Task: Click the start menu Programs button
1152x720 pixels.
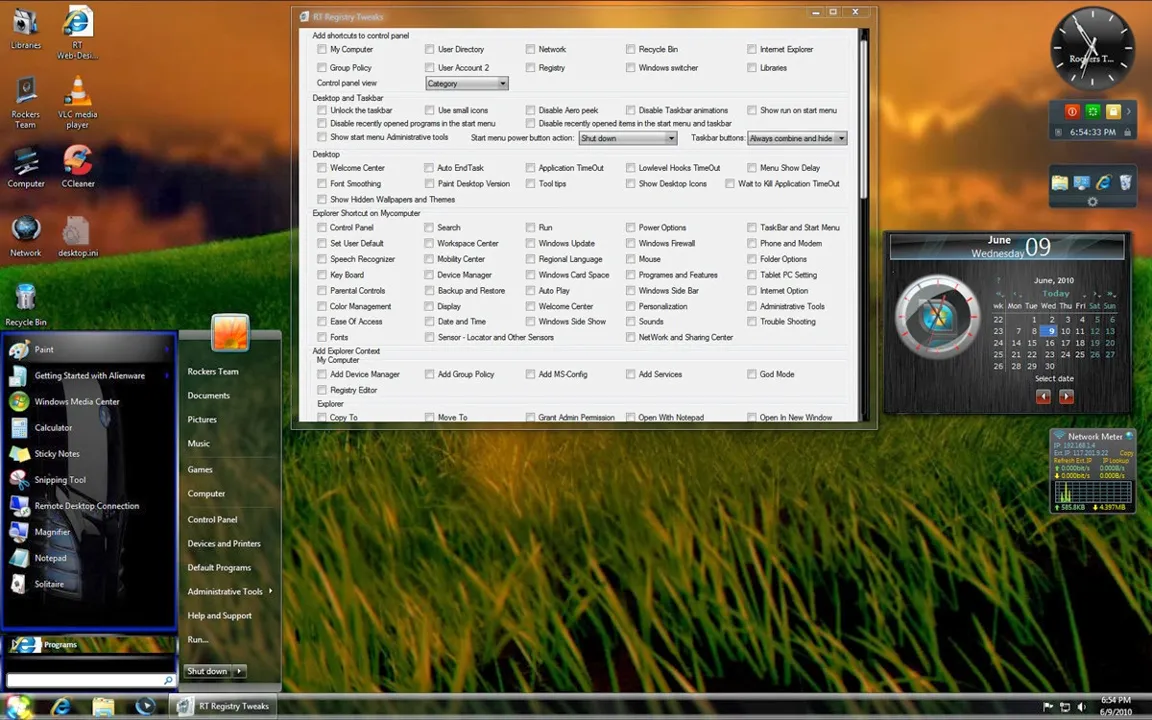Action: tap(91, 644)
